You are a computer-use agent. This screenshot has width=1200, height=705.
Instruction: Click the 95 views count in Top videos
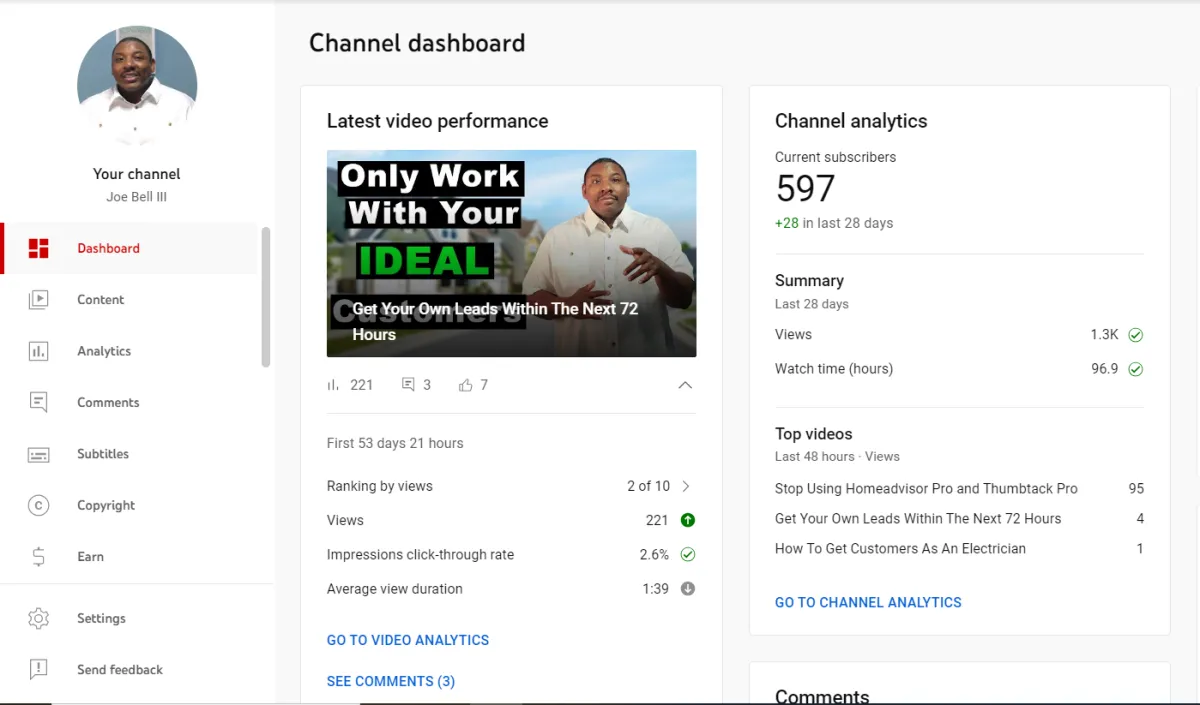[1136, 489]
